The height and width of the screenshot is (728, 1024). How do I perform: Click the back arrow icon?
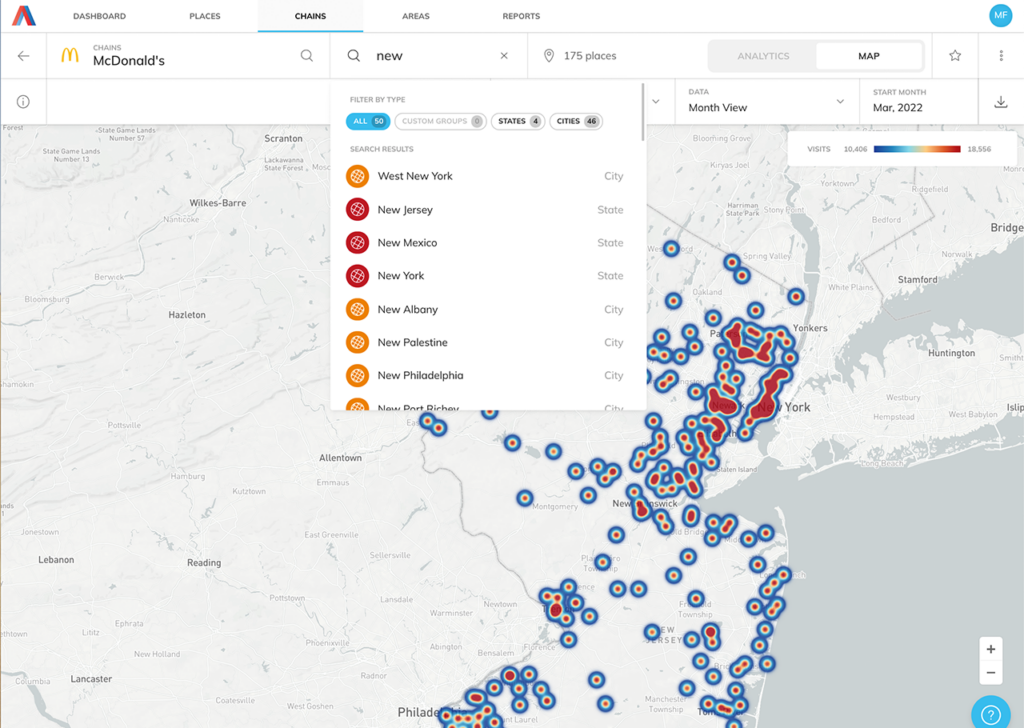(24, 56)
